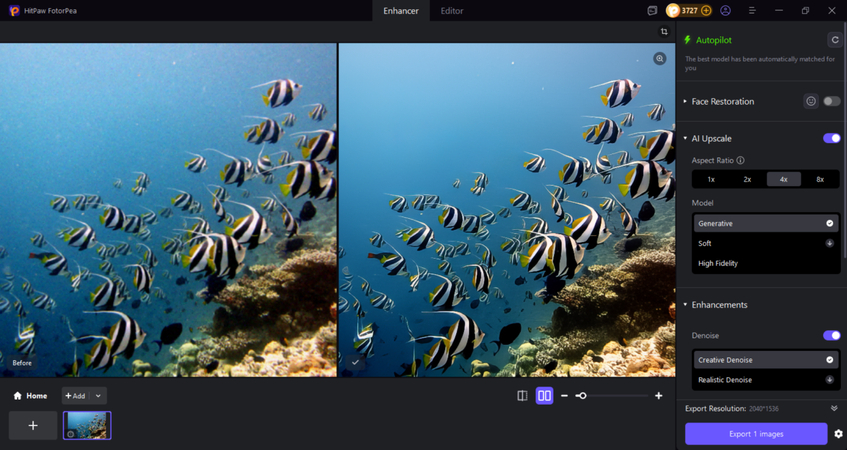Switch to side-by-side compare view
The width and height of the screenshot is (847, 450).
tap(544, 396)
